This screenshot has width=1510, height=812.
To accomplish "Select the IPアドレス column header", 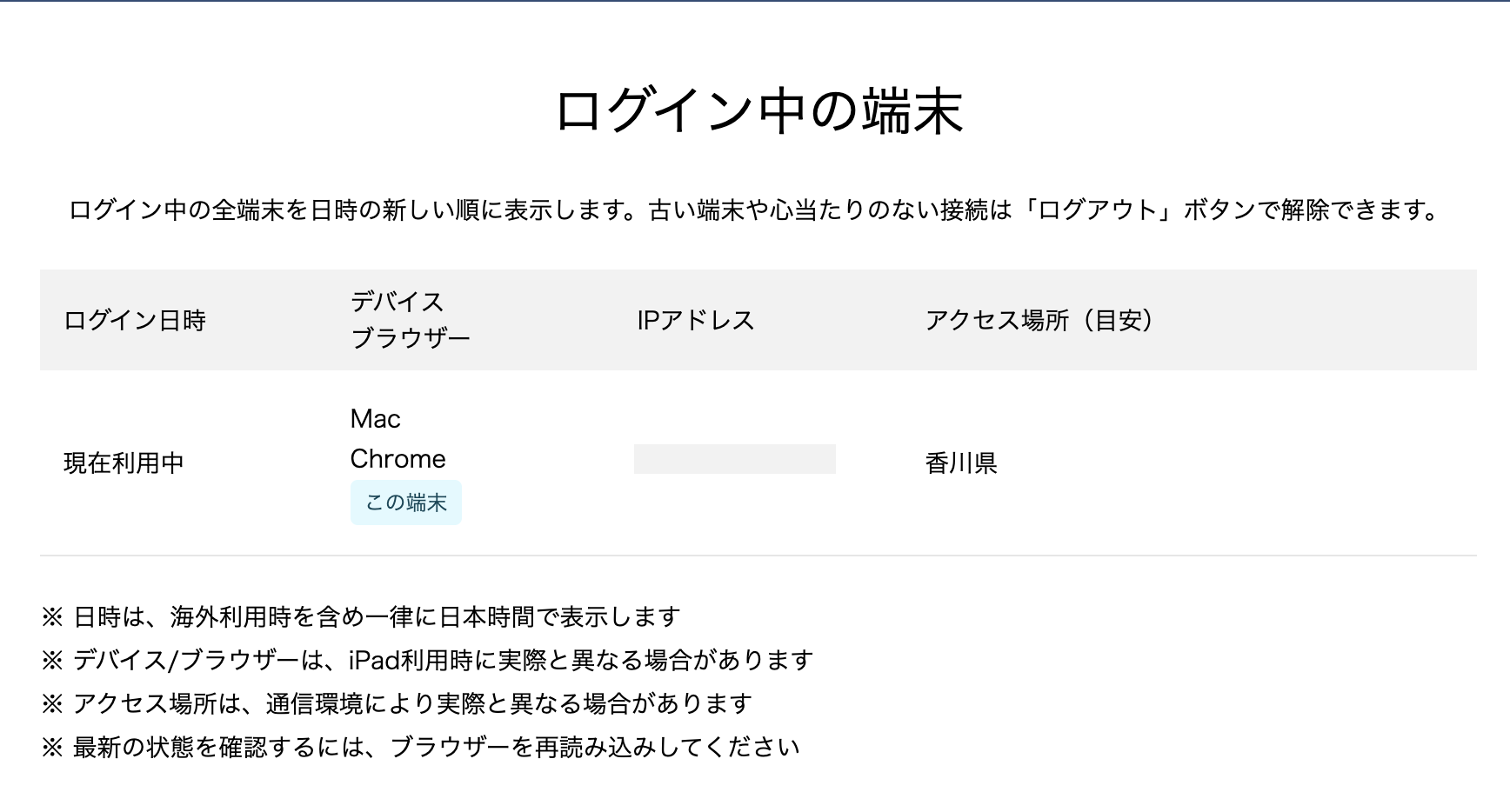I will (695, 321).
